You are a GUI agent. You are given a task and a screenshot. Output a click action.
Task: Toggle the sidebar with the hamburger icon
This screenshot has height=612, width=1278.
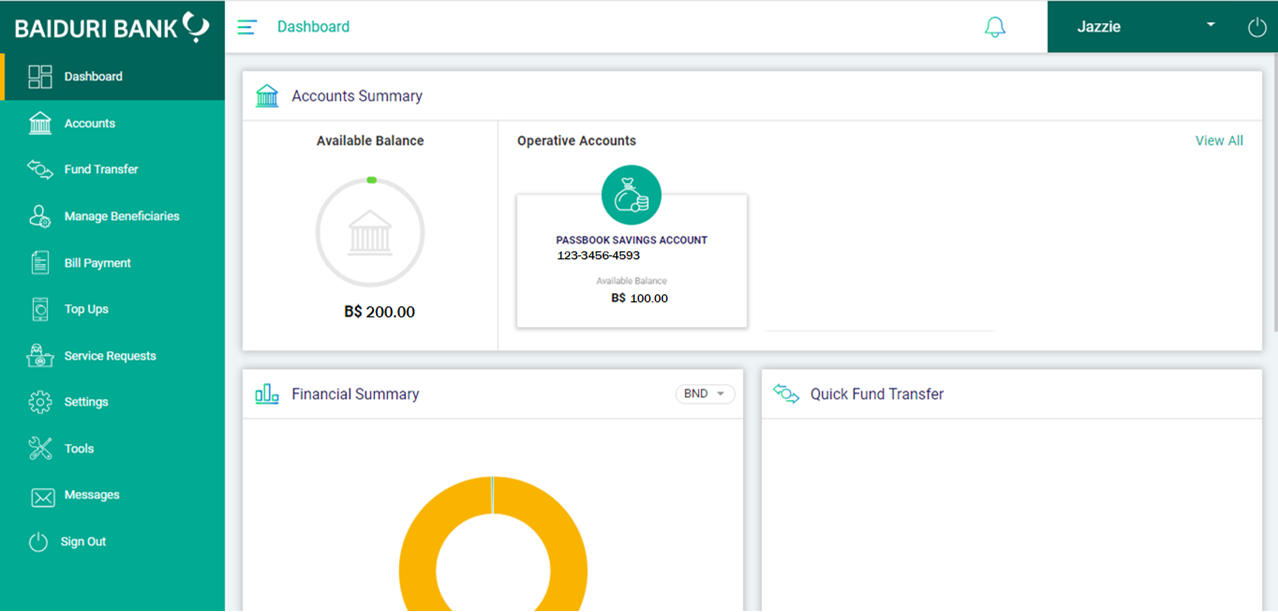[x=247, y=27]
